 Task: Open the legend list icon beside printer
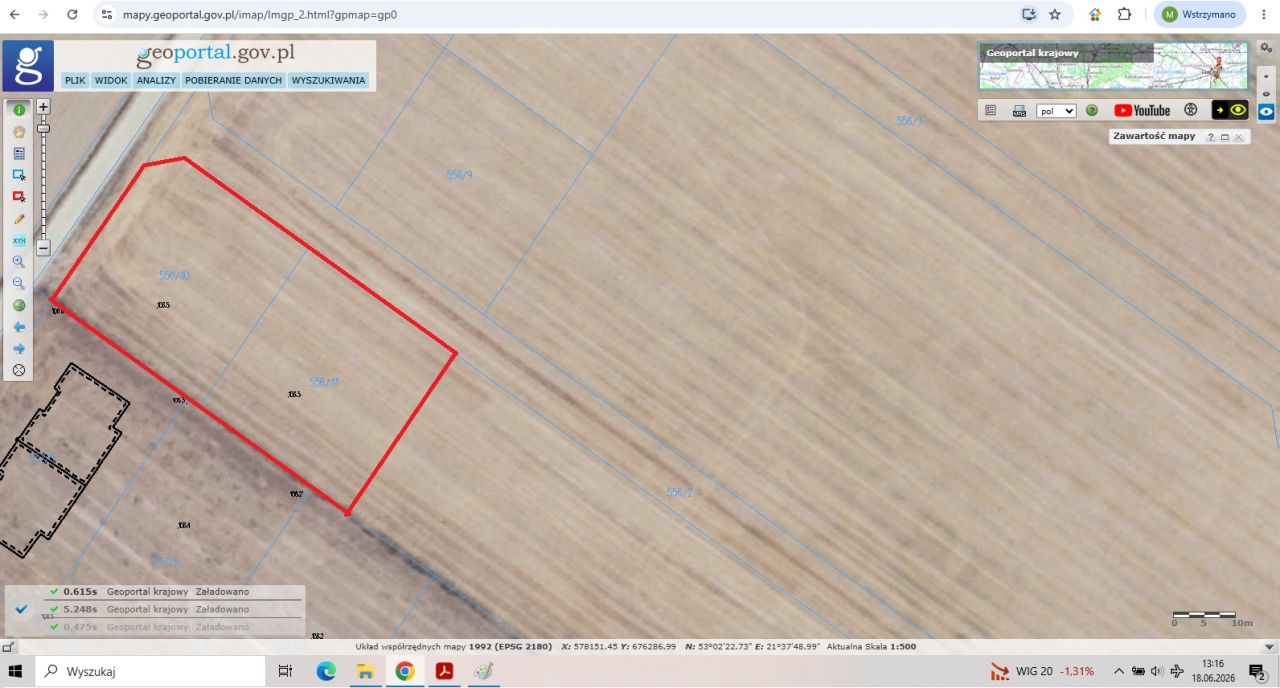pyautogui.click(x=991, y=110)
